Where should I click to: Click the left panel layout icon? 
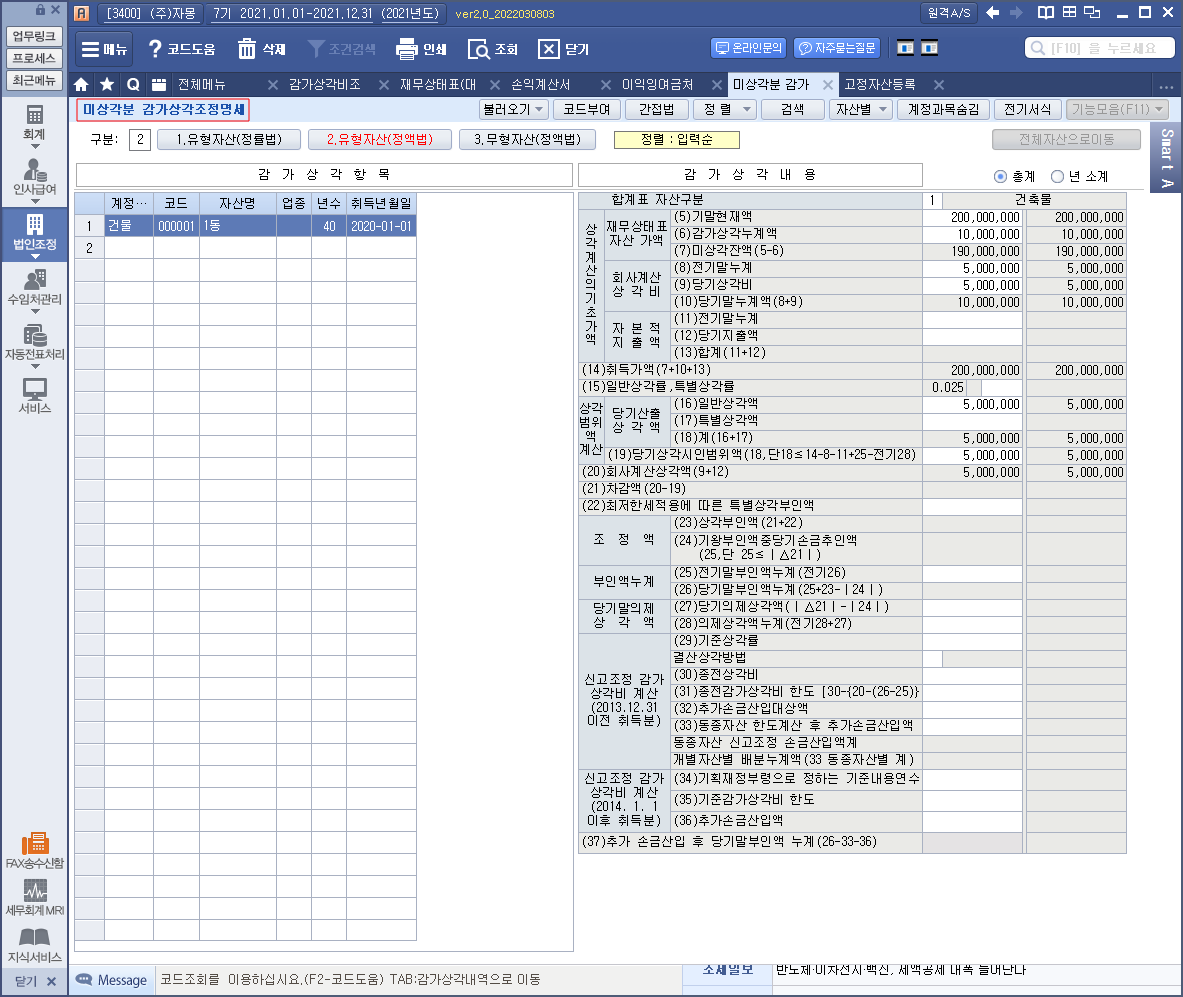click(905, 48)
